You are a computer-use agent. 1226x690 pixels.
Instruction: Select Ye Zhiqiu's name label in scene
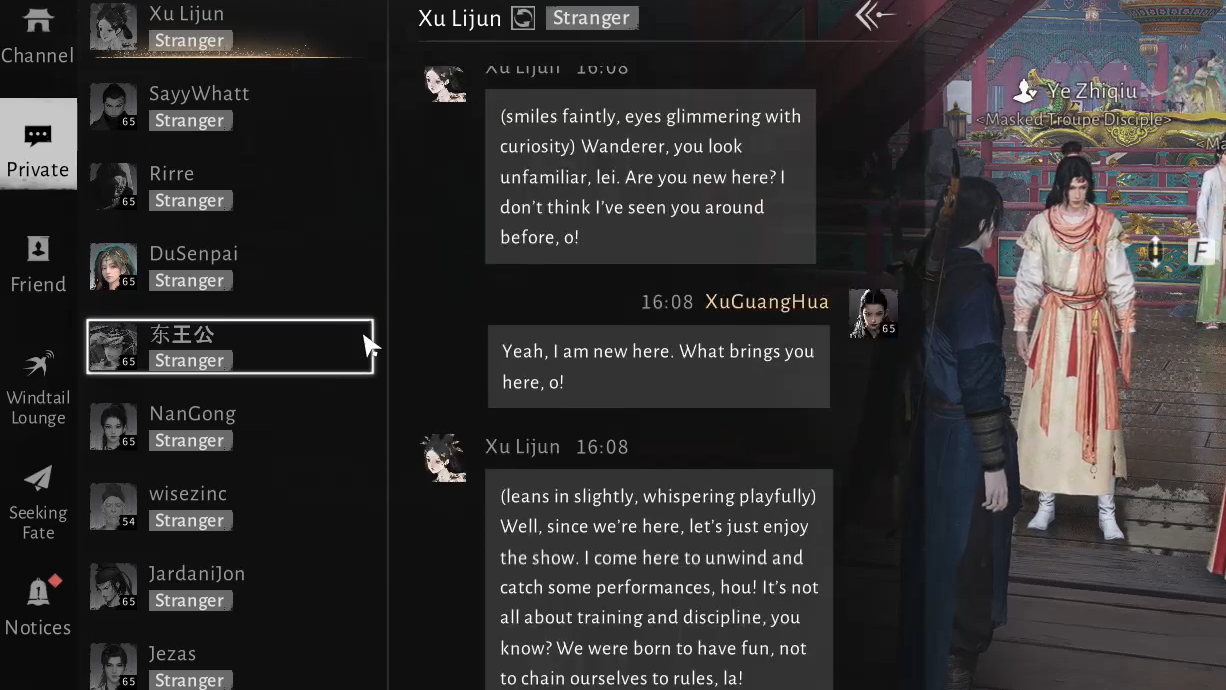pos(1092,91)
